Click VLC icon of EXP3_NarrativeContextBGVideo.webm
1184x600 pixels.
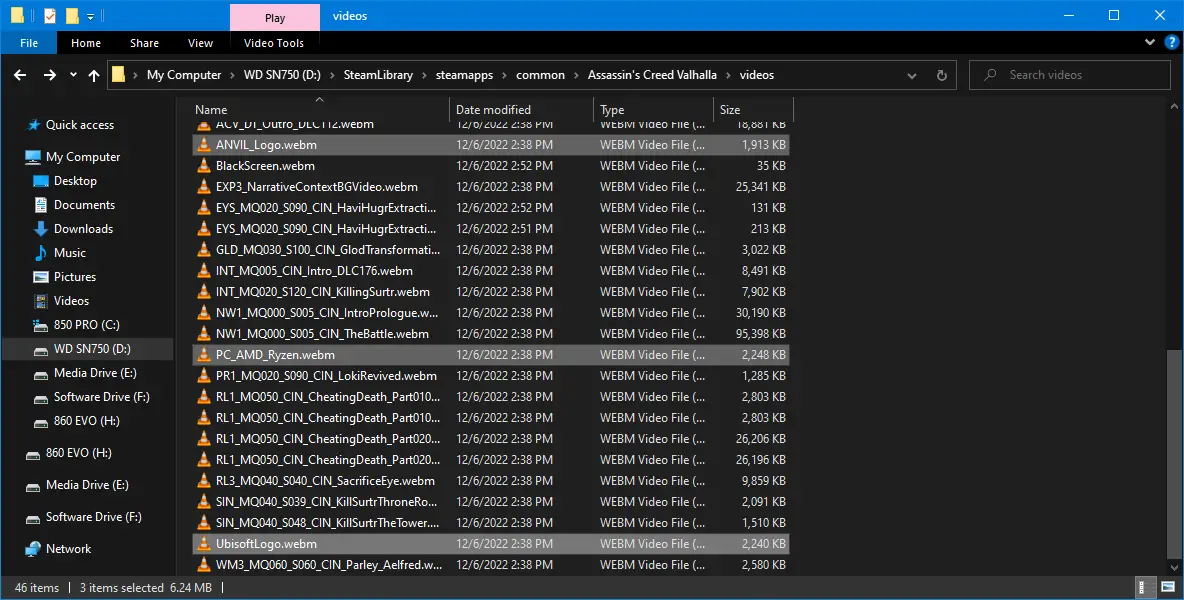[203, 186]
